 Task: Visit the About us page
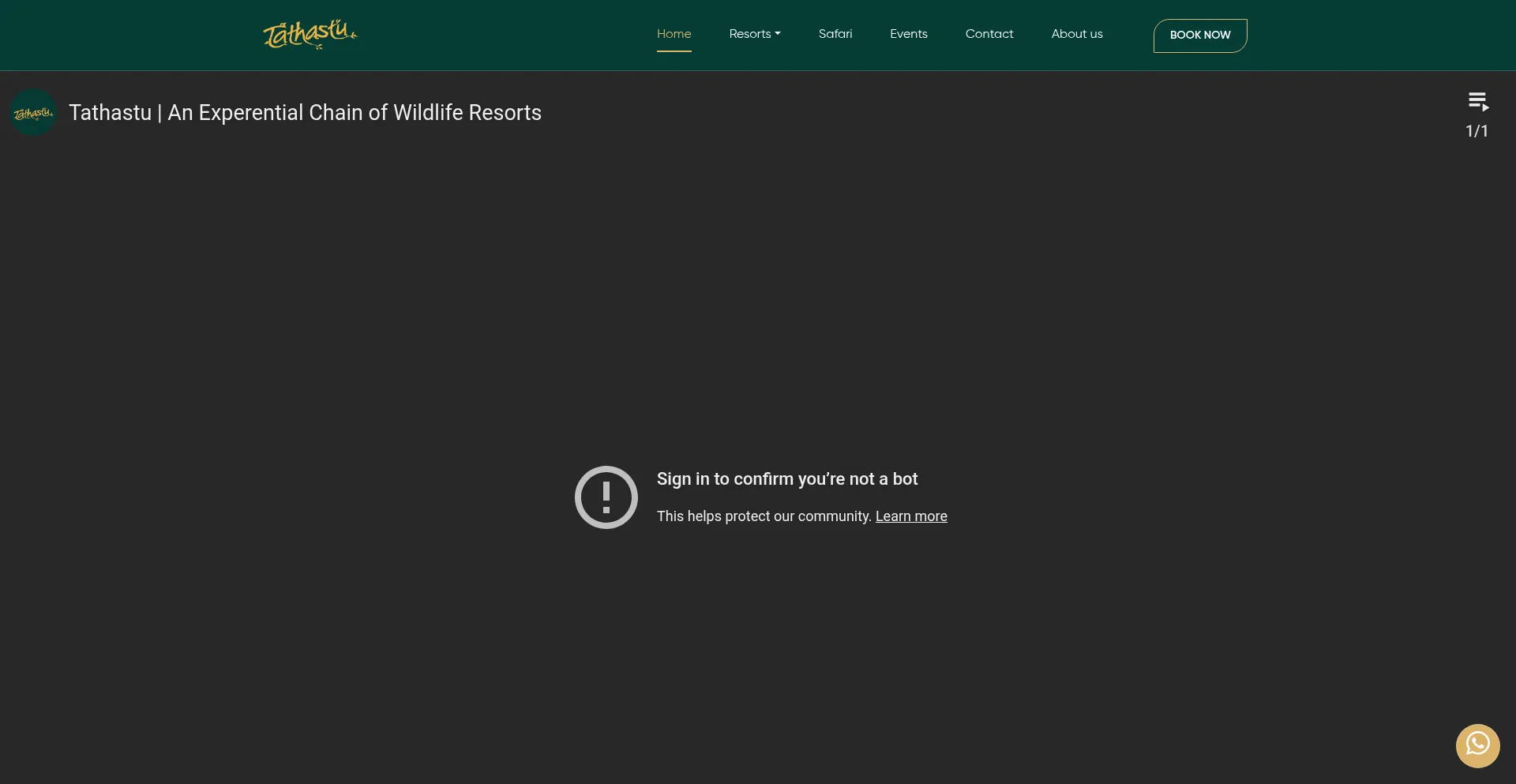pyautogui.click(x=1076, y=34)
